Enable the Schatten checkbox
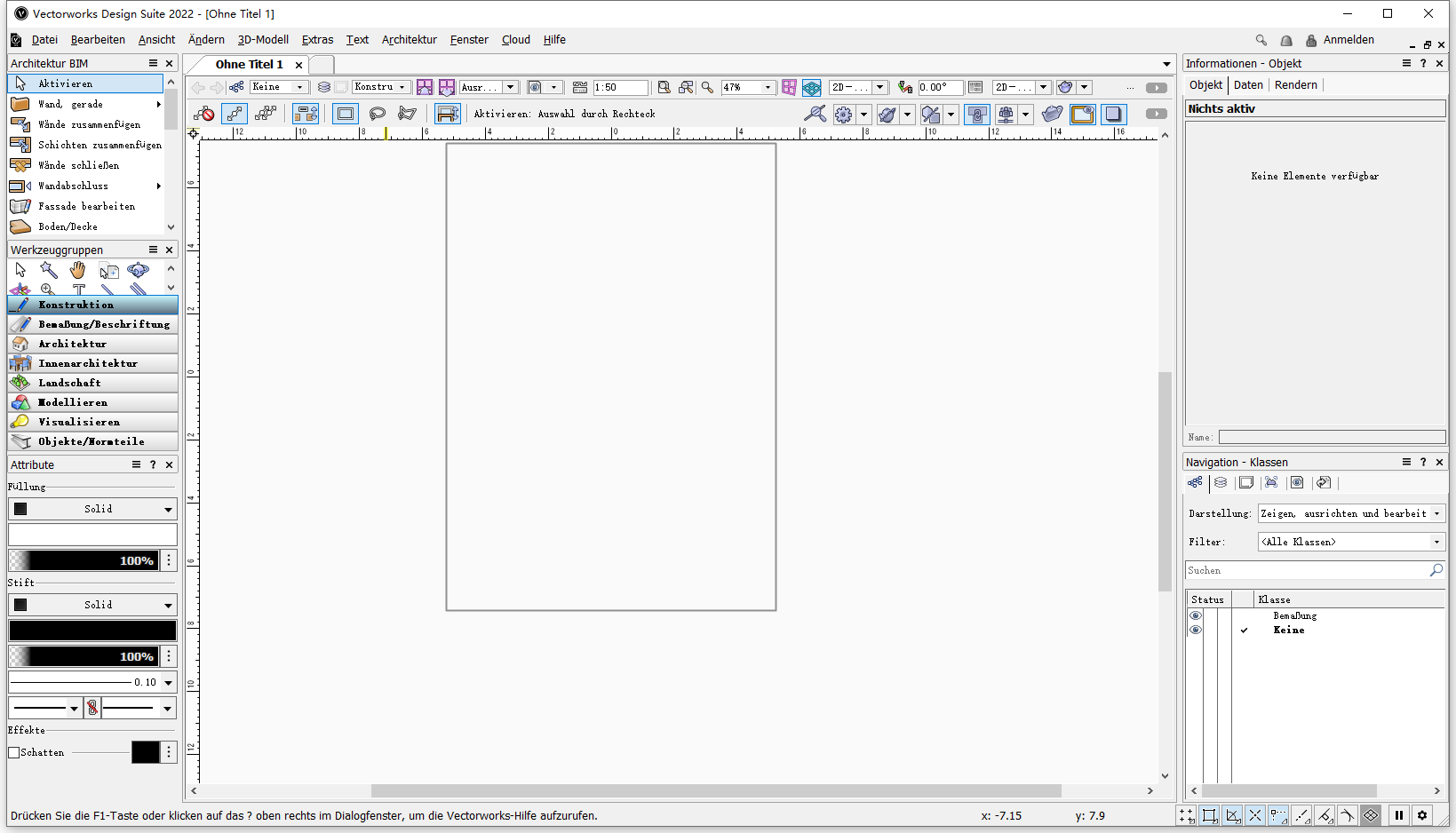Image resolution: width=1456 pixels, height=833 pixels. click(x=14, y=752)
